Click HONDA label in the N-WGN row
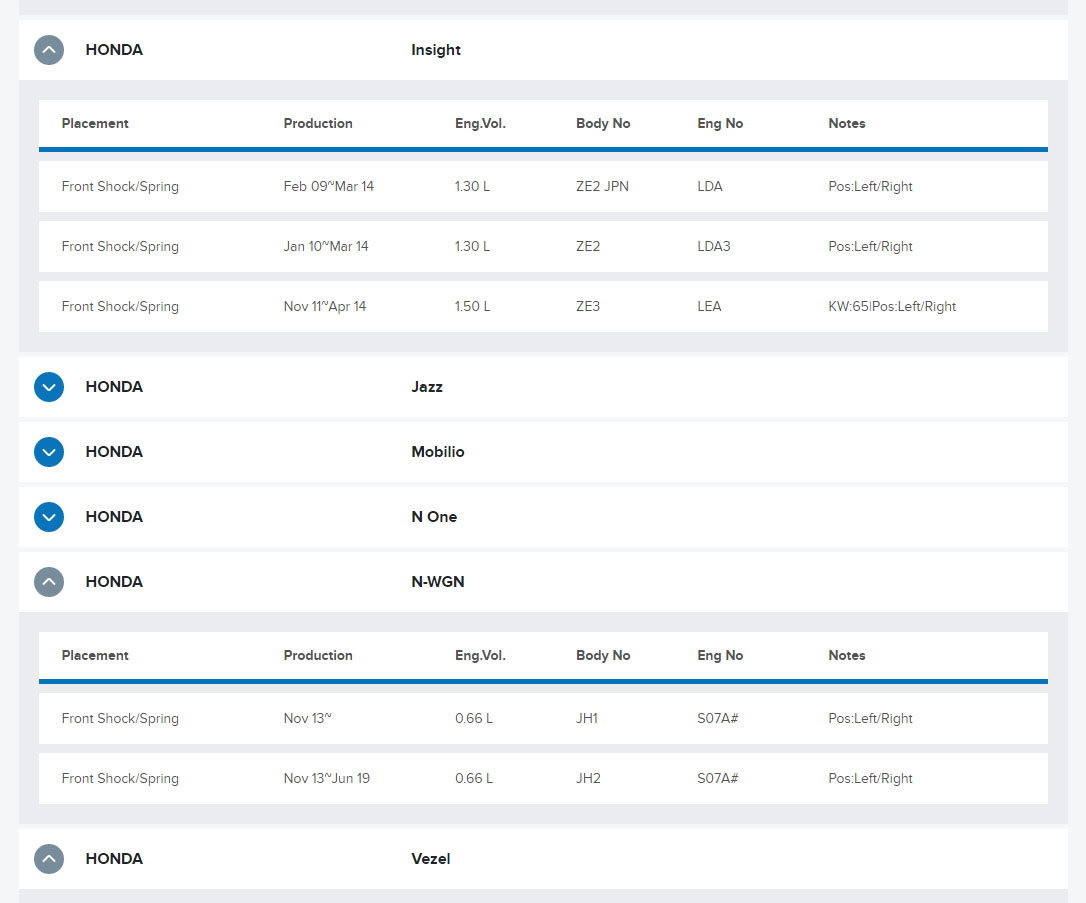Viewport: 1086px width, 903px height. tap(114, 582)
